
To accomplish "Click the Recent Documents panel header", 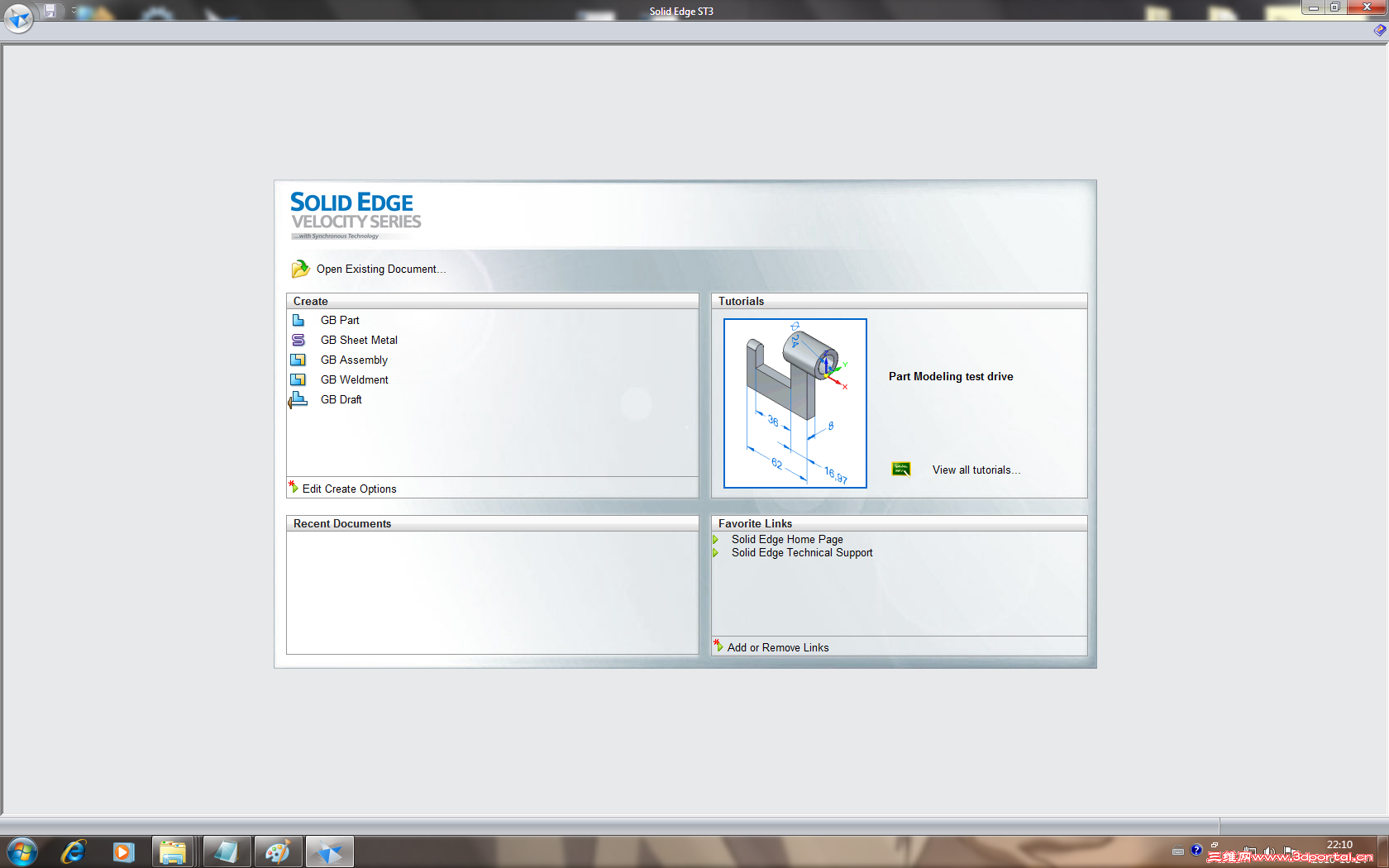I will pos(492,524).
